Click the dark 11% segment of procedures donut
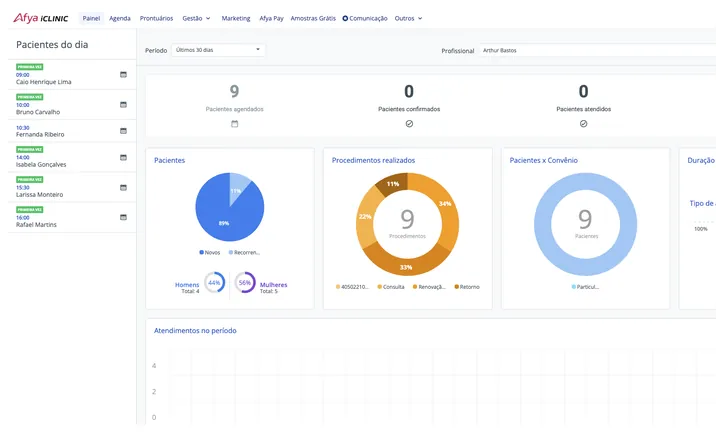Screen dimensions: 724x440 (x=392, y=183)
